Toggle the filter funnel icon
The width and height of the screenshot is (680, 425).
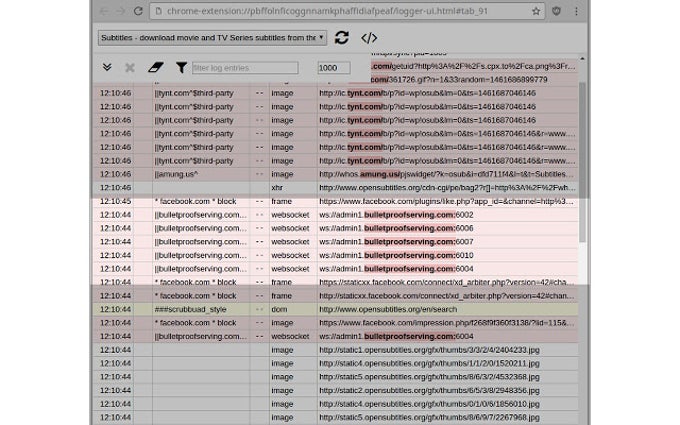coord(182,67)
